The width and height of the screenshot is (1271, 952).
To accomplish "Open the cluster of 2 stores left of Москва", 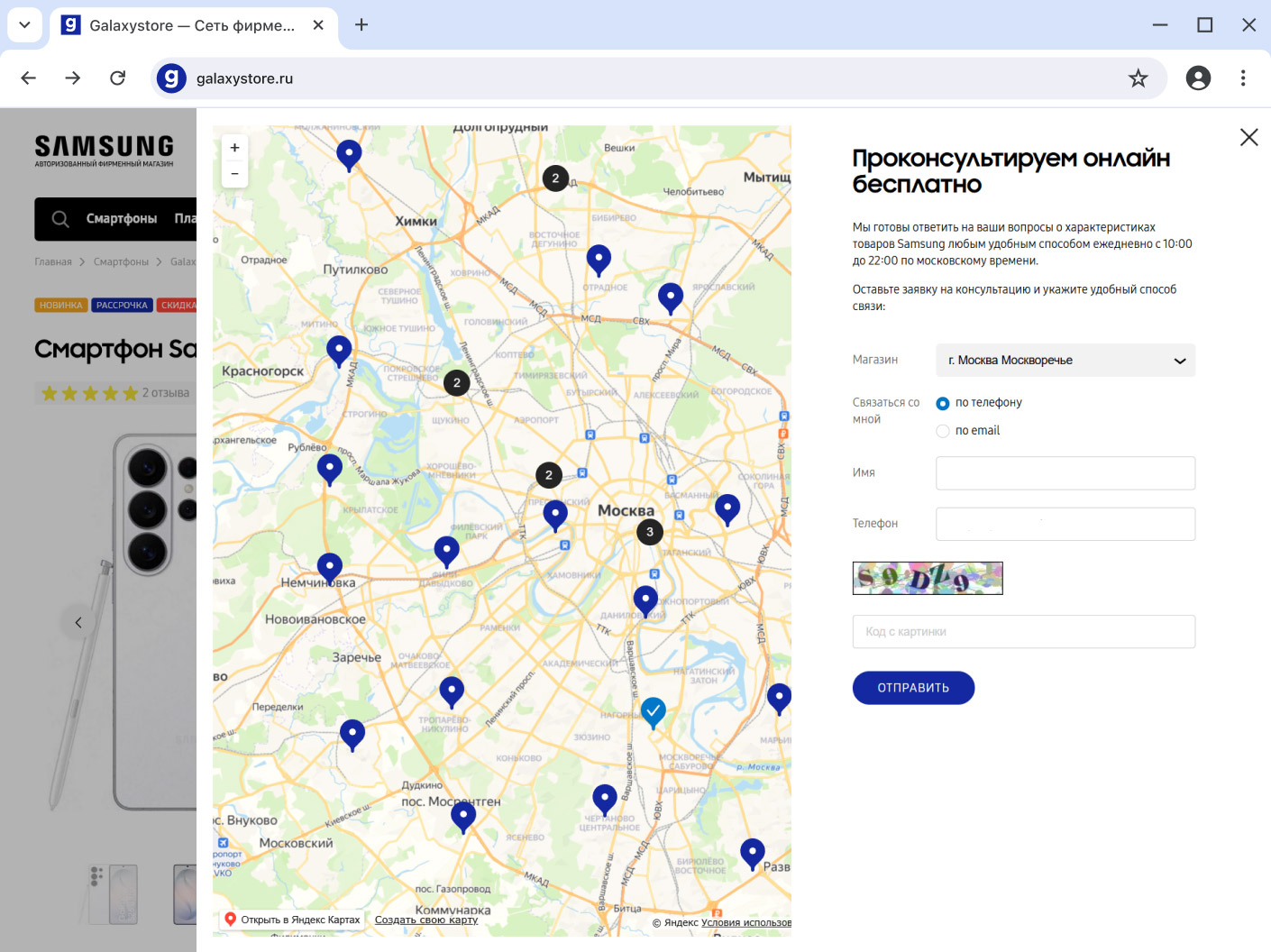I will (549, 475).
